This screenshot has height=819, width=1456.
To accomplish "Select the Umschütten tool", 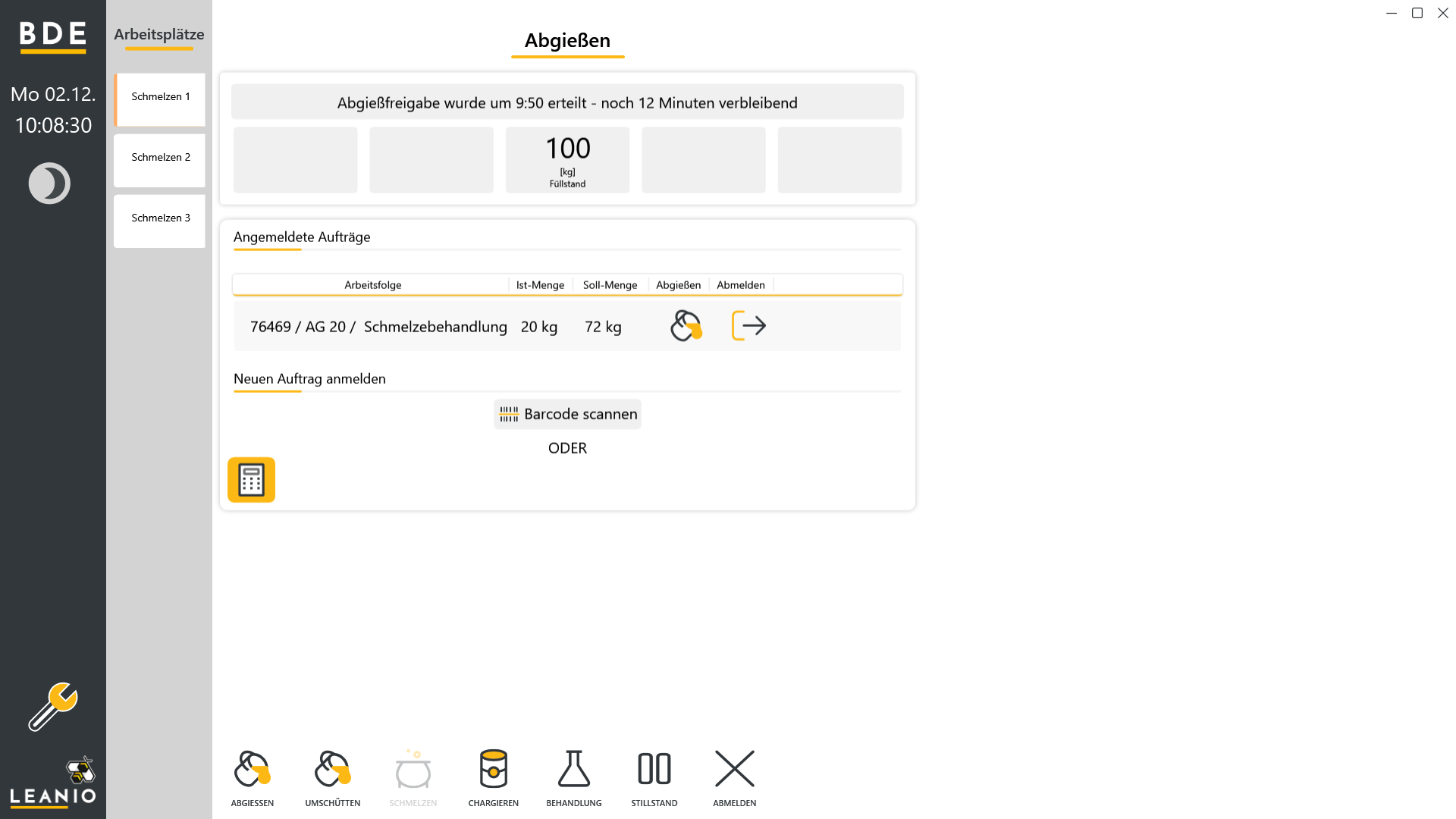I will coord(332,778).
